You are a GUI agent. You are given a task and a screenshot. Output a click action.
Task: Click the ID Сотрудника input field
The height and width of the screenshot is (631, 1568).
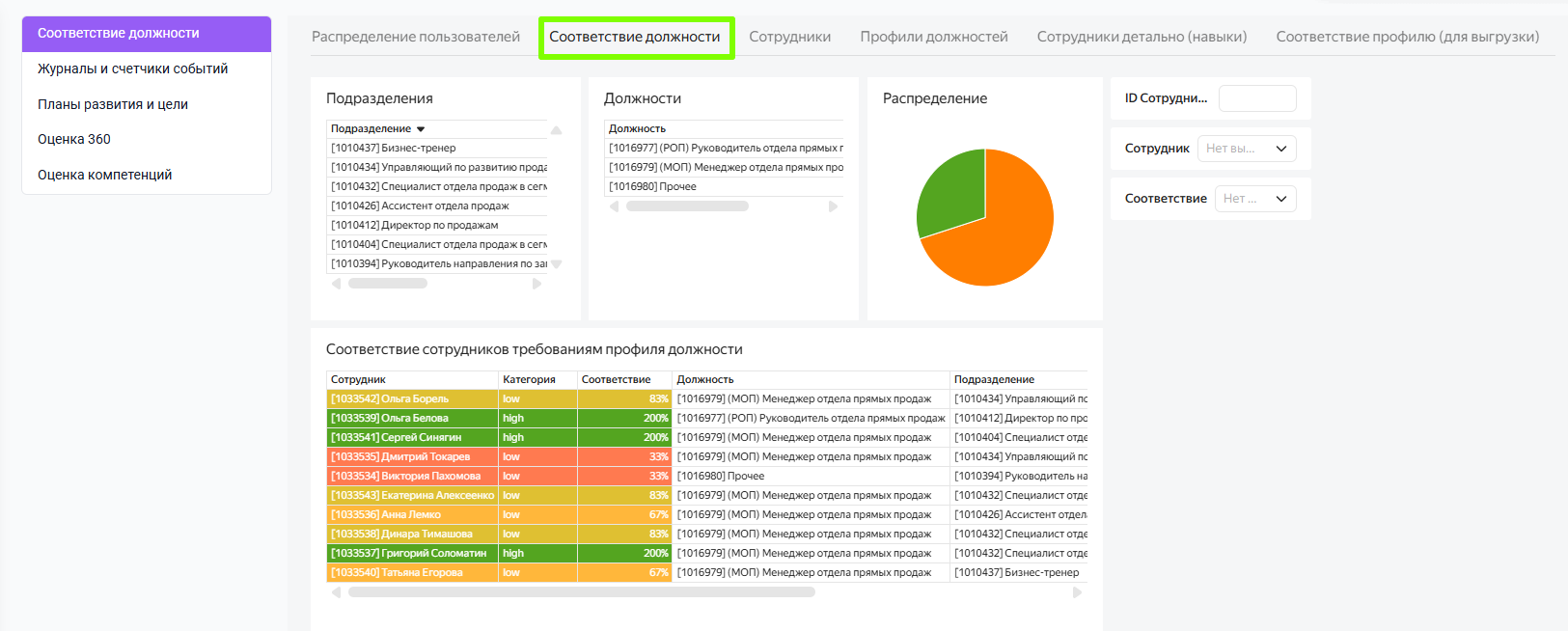coord(1257,98)
